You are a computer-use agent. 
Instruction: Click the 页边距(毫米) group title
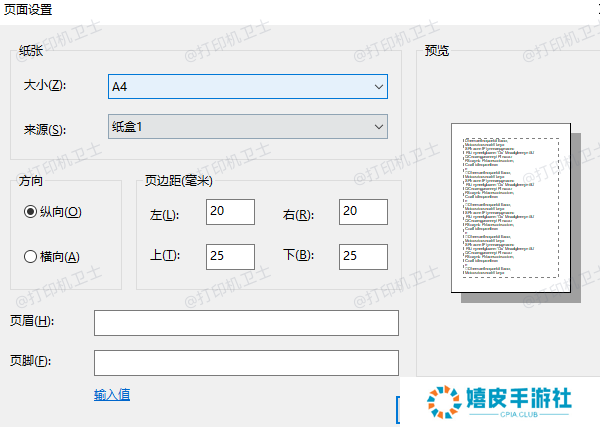[179, 181]
